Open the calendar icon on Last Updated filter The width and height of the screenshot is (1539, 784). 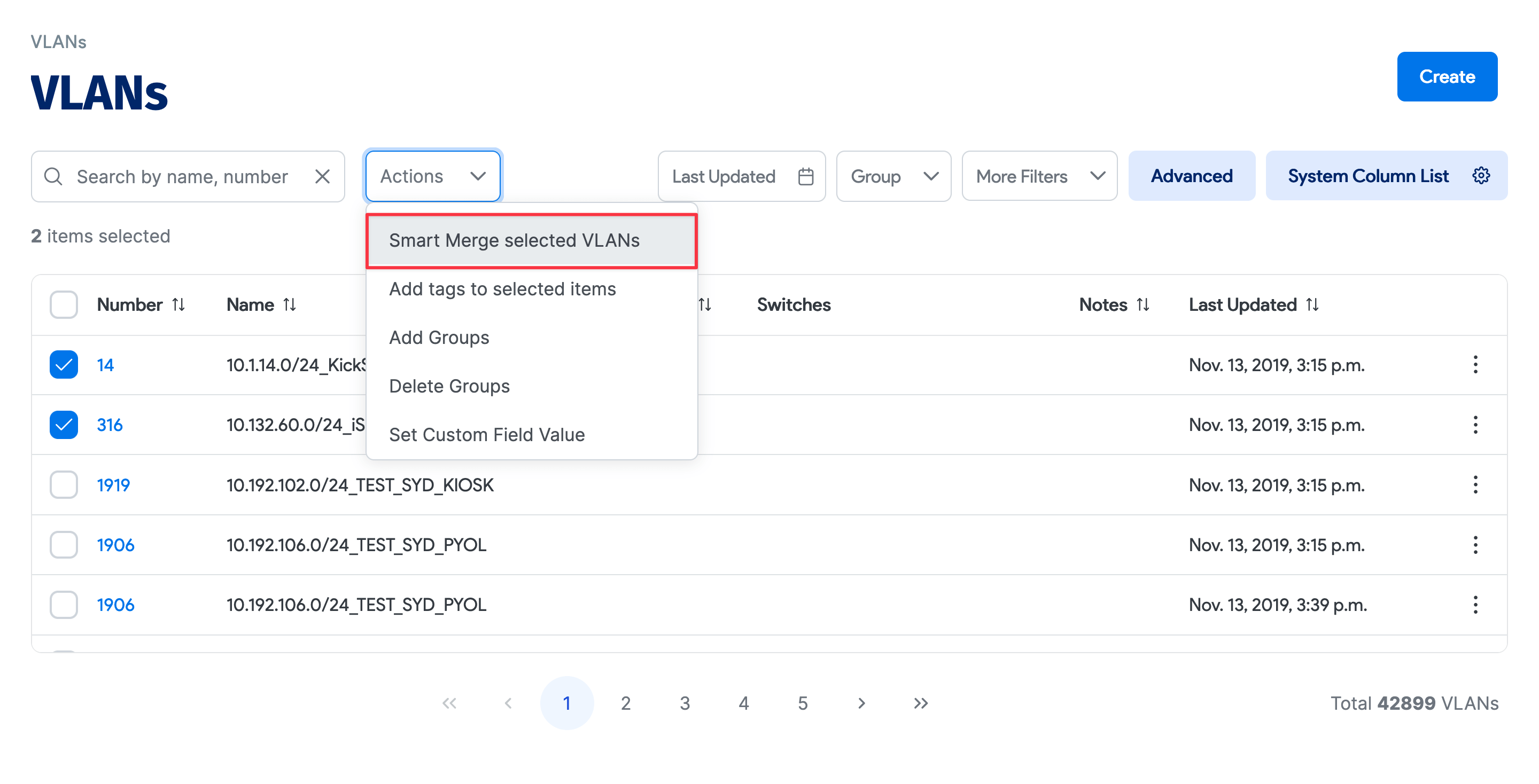point(805,176)
